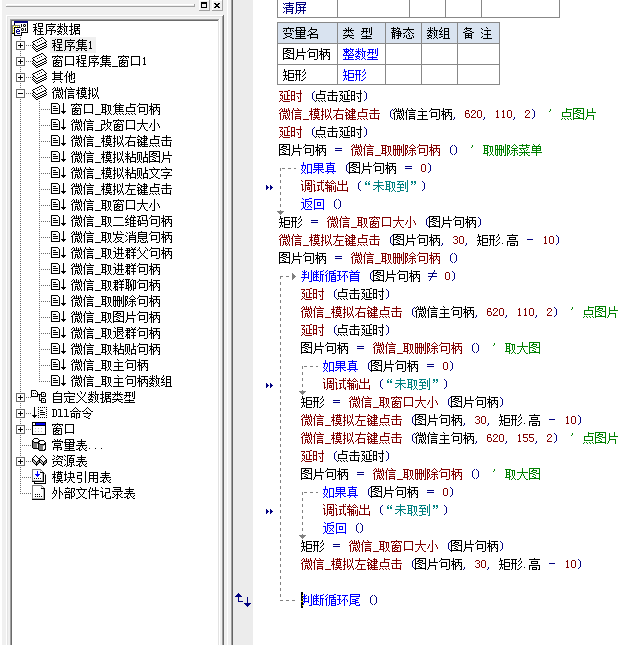The image size is (643, 645).
Task: Click the 备注 cell for 矩形 variable
Action: (x=478, y=75)
